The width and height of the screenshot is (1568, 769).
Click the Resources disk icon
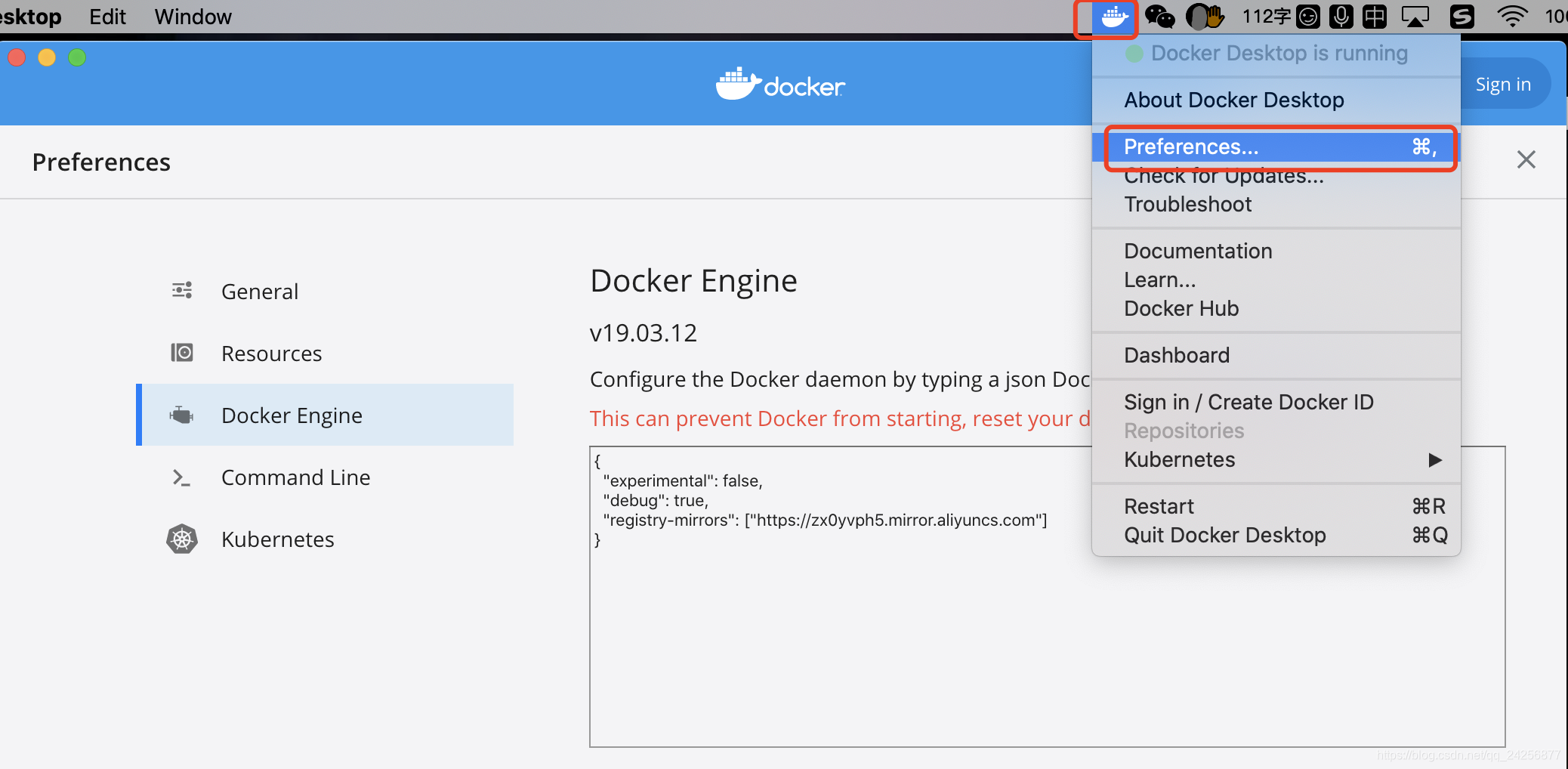click(x=182, y=353)
